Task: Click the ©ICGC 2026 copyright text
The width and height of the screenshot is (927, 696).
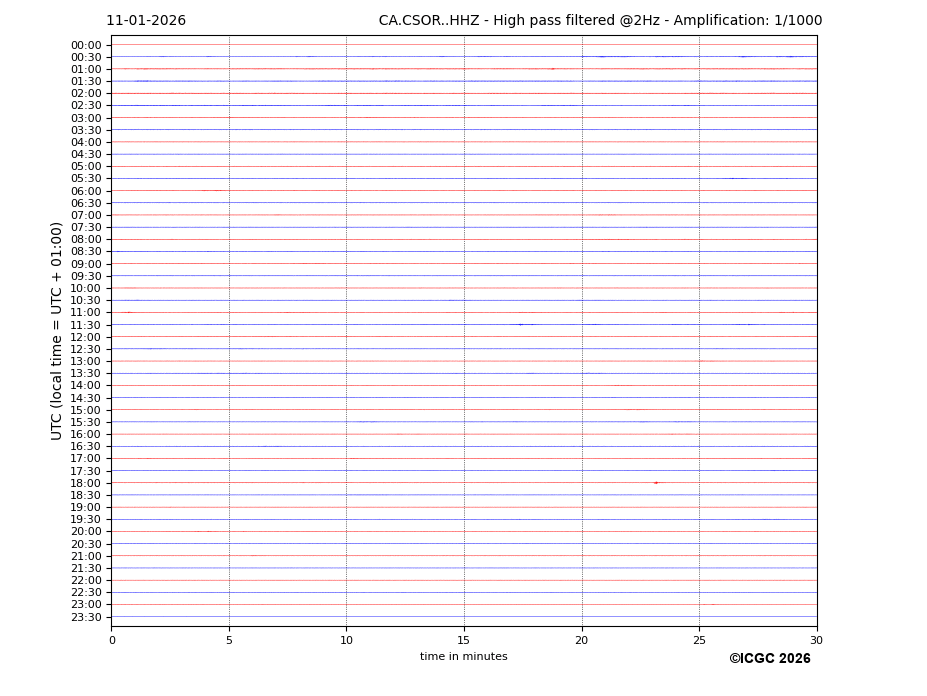Action: (x=769, y=659)
